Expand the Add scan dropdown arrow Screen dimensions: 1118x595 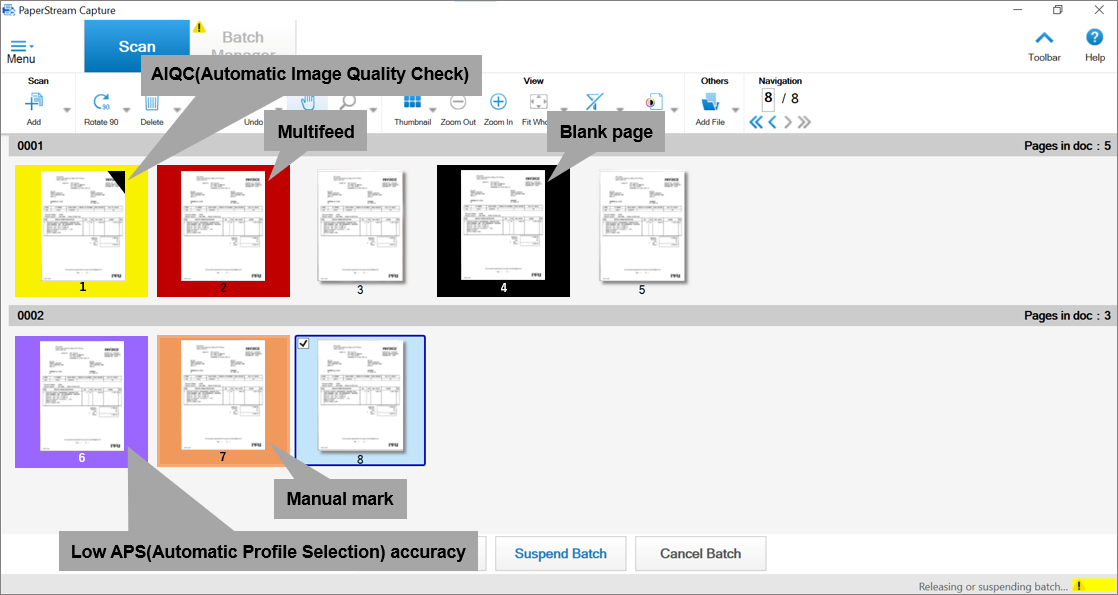point(67,110)
